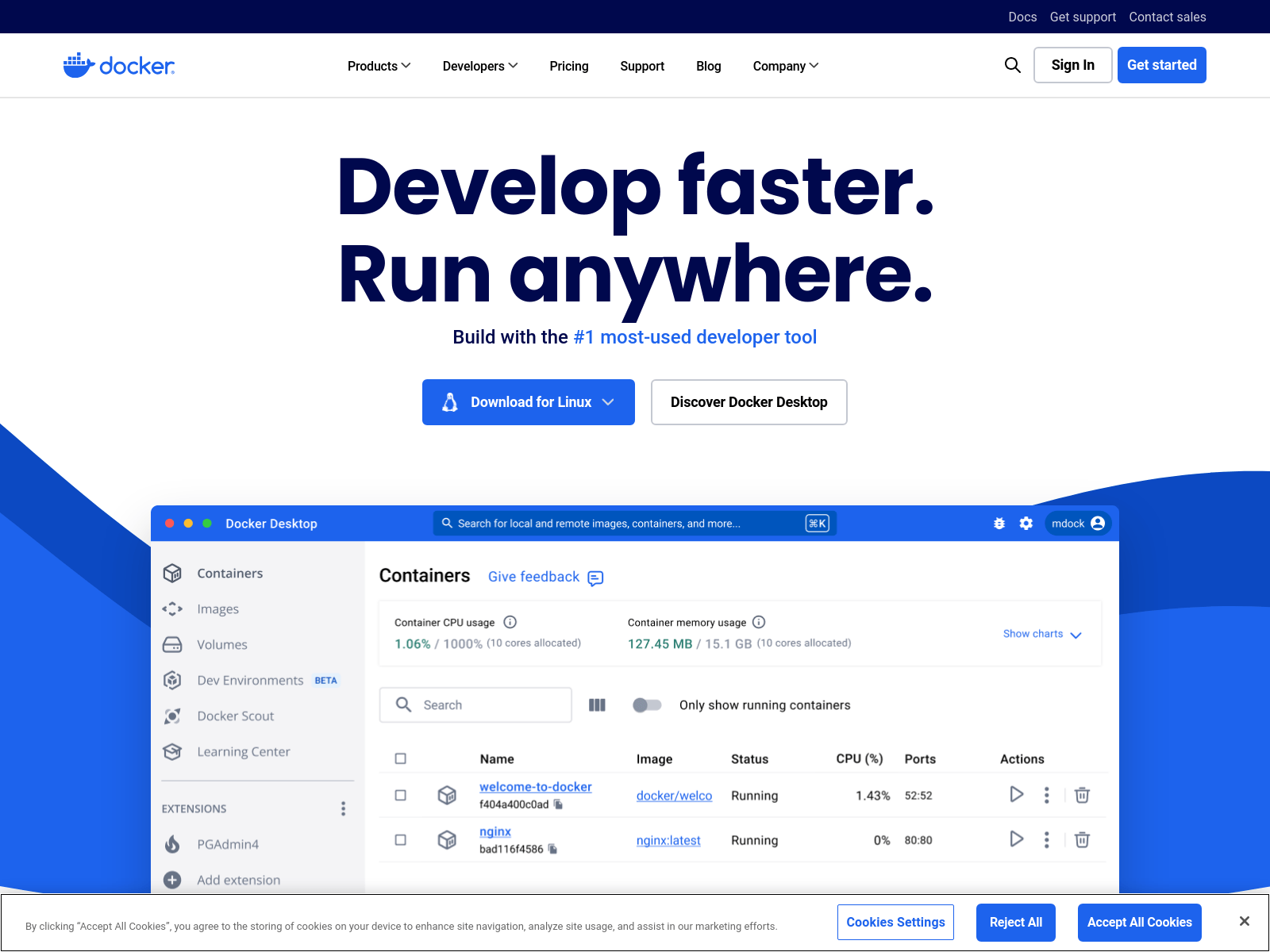Open more actions for nginx row
Screen dimensions: 1270x952
1047,839
